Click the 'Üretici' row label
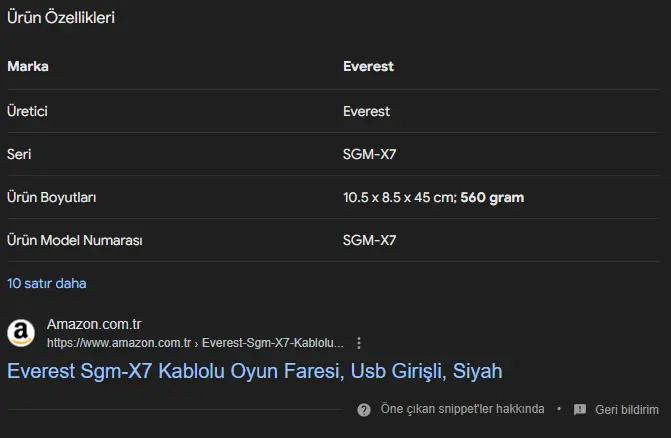This screenshot has height=438, width=671. click(x=27, y=111)
